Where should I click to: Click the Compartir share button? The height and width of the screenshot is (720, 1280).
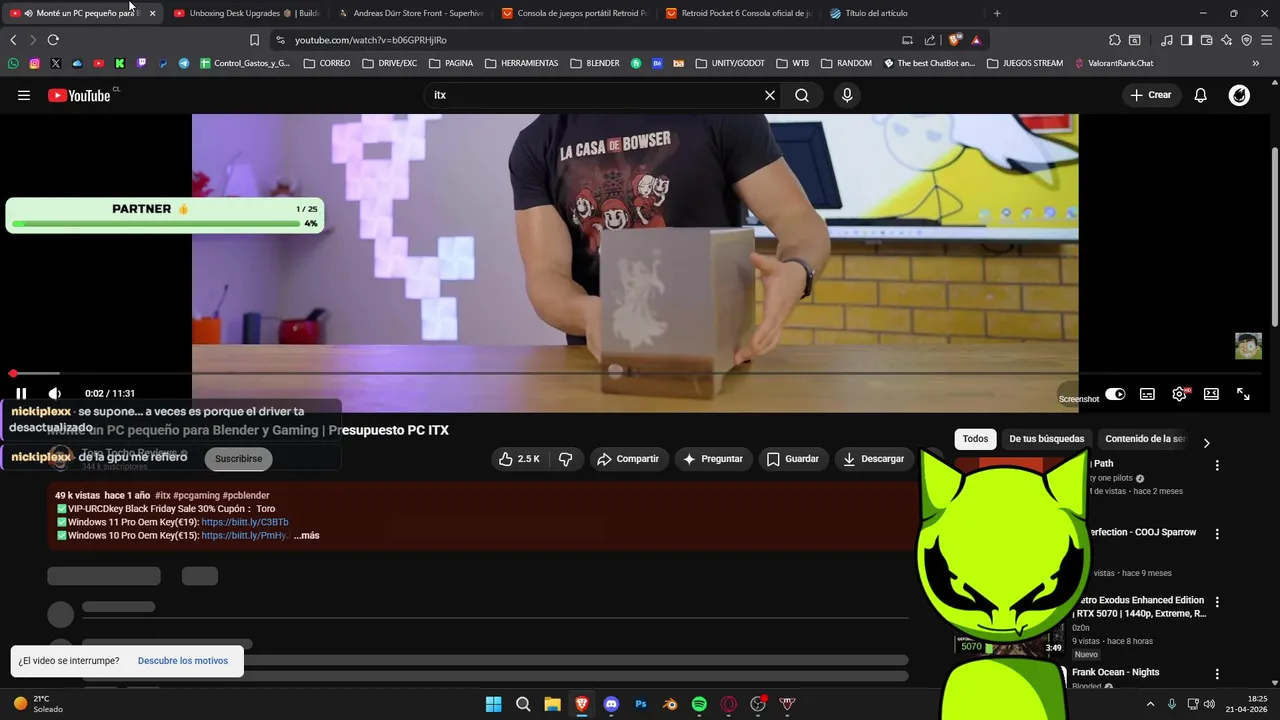coord(628,459)
